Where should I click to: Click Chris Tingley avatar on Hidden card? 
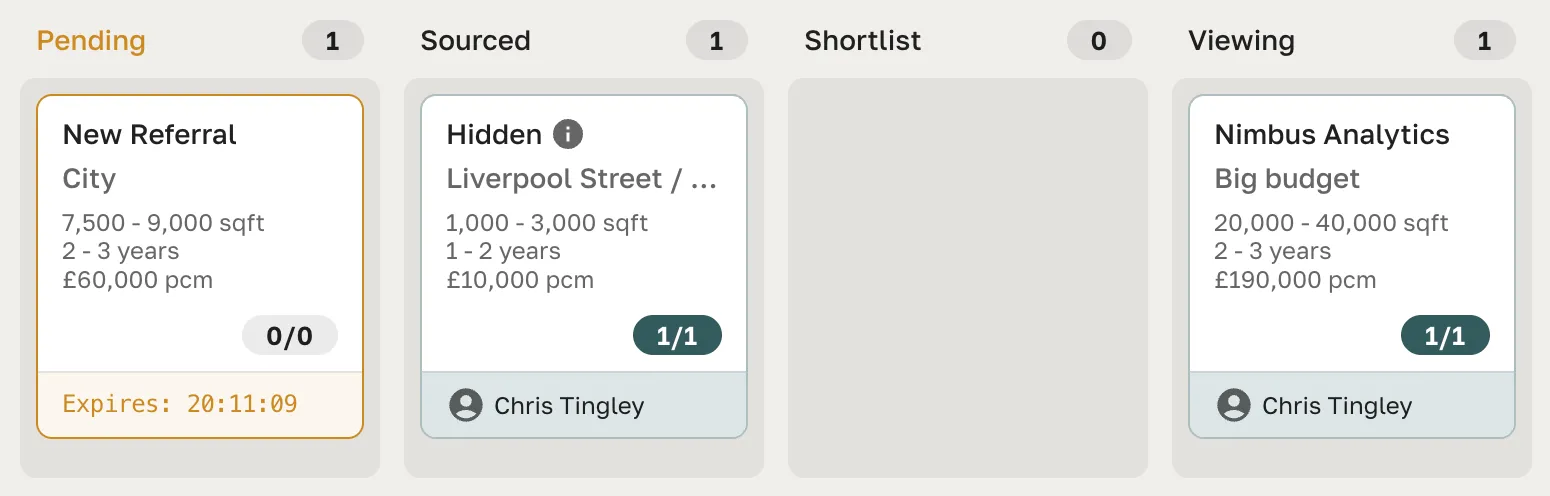click(466, 405)
